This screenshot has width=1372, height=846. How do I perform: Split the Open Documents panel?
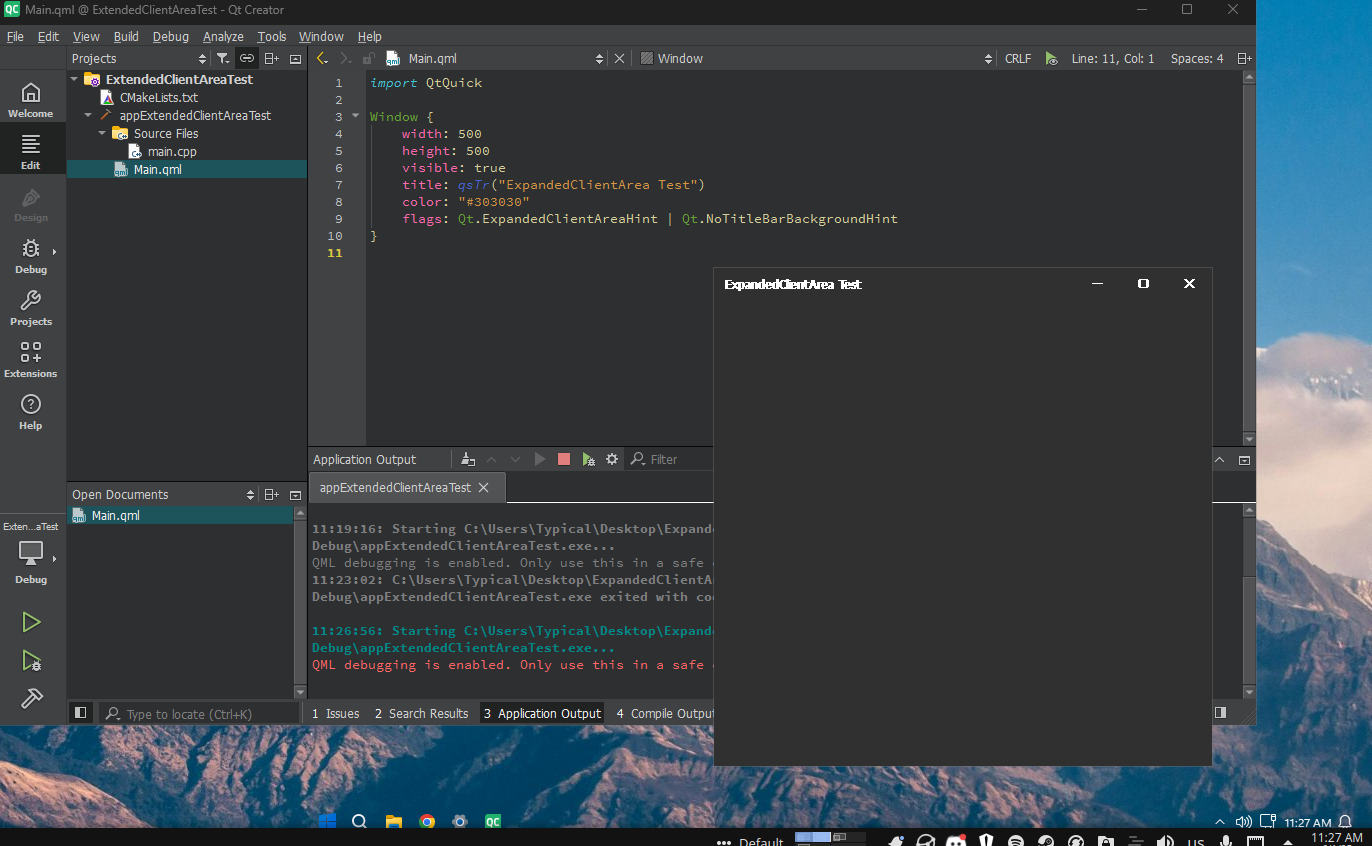[271, 495]
